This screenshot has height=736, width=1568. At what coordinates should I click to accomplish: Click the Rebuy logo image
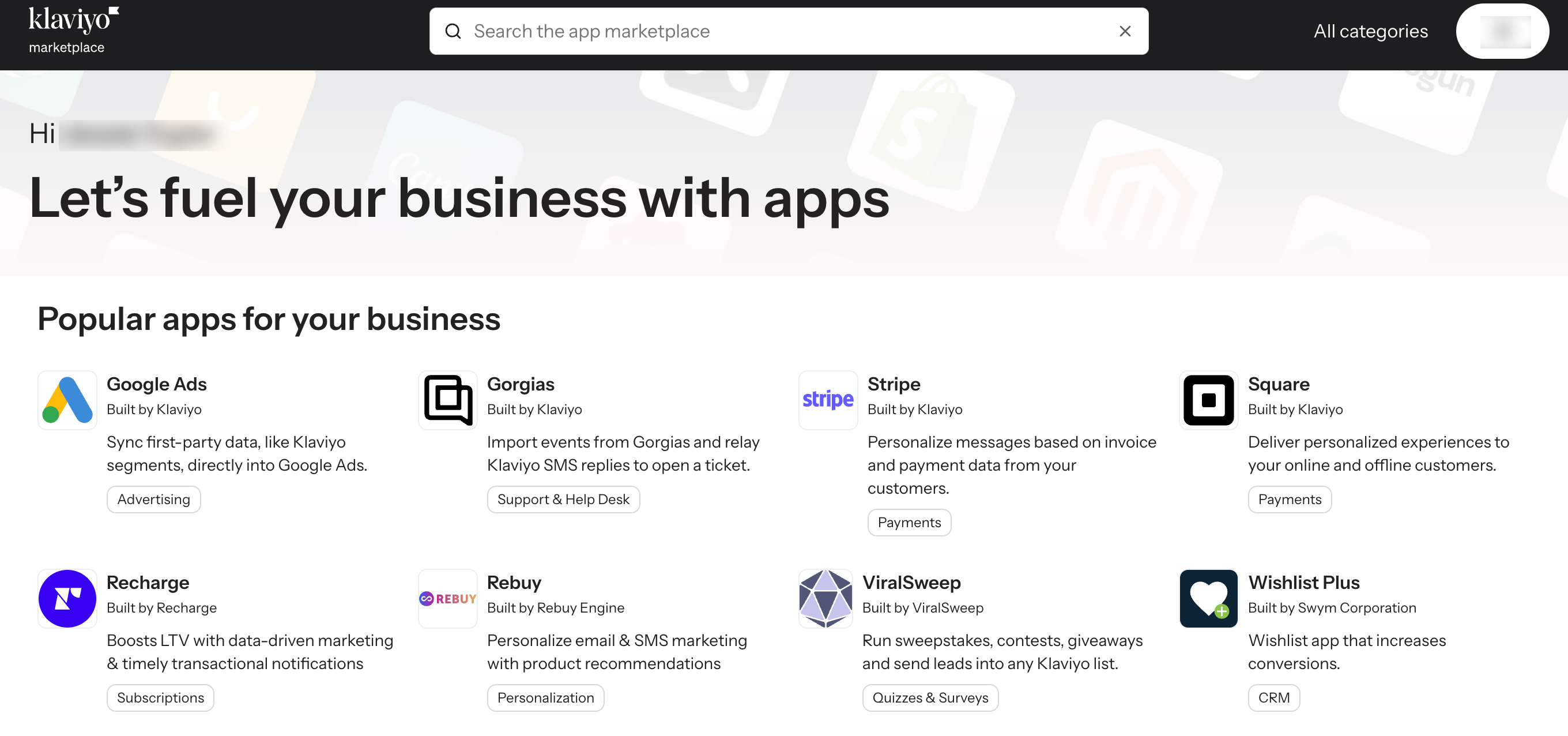[x=447, y=598]
